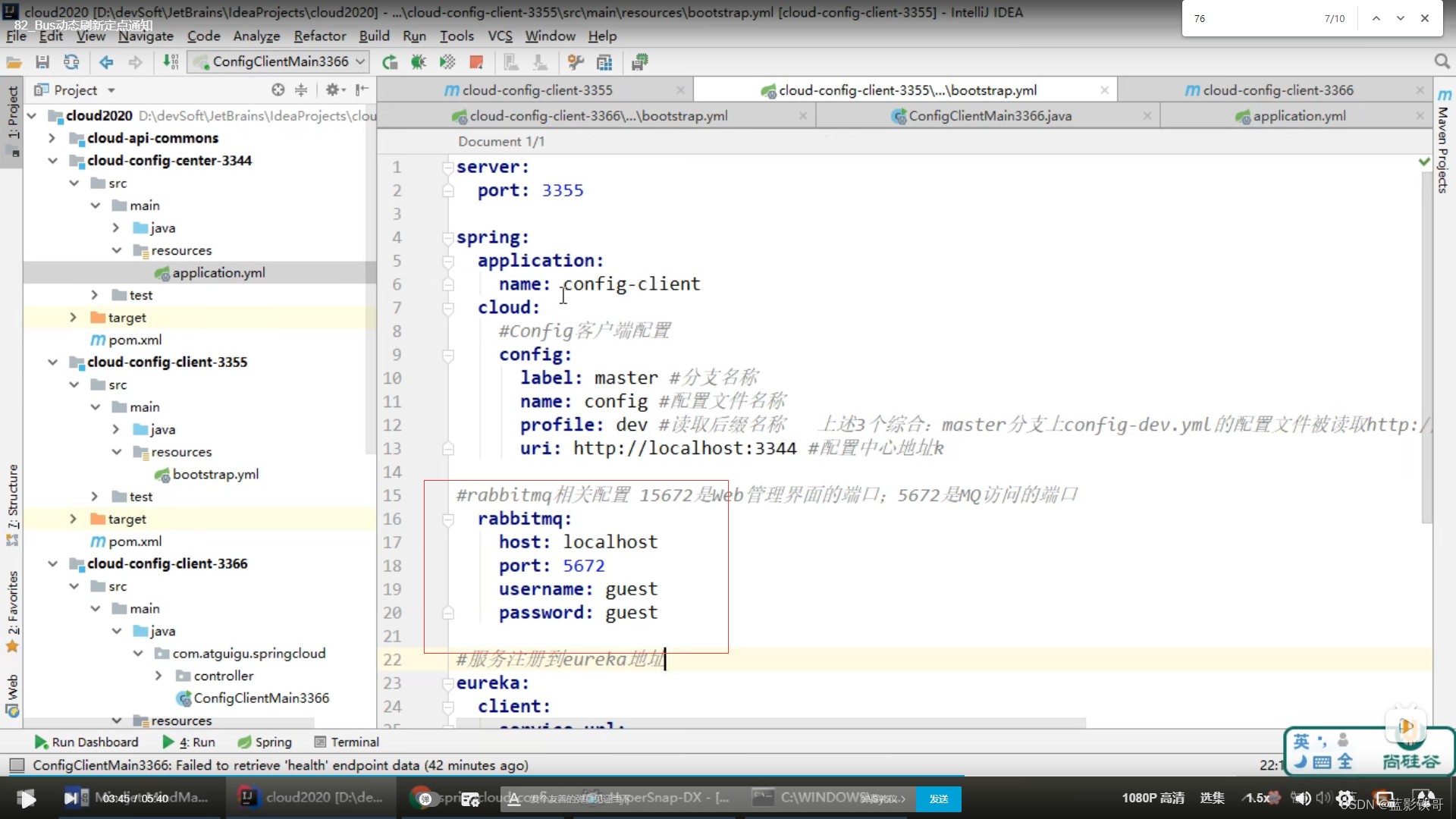Click the Project tree vertical scrollbar
The height and width of the screenshot is (819, 1456).
(371, 280)
